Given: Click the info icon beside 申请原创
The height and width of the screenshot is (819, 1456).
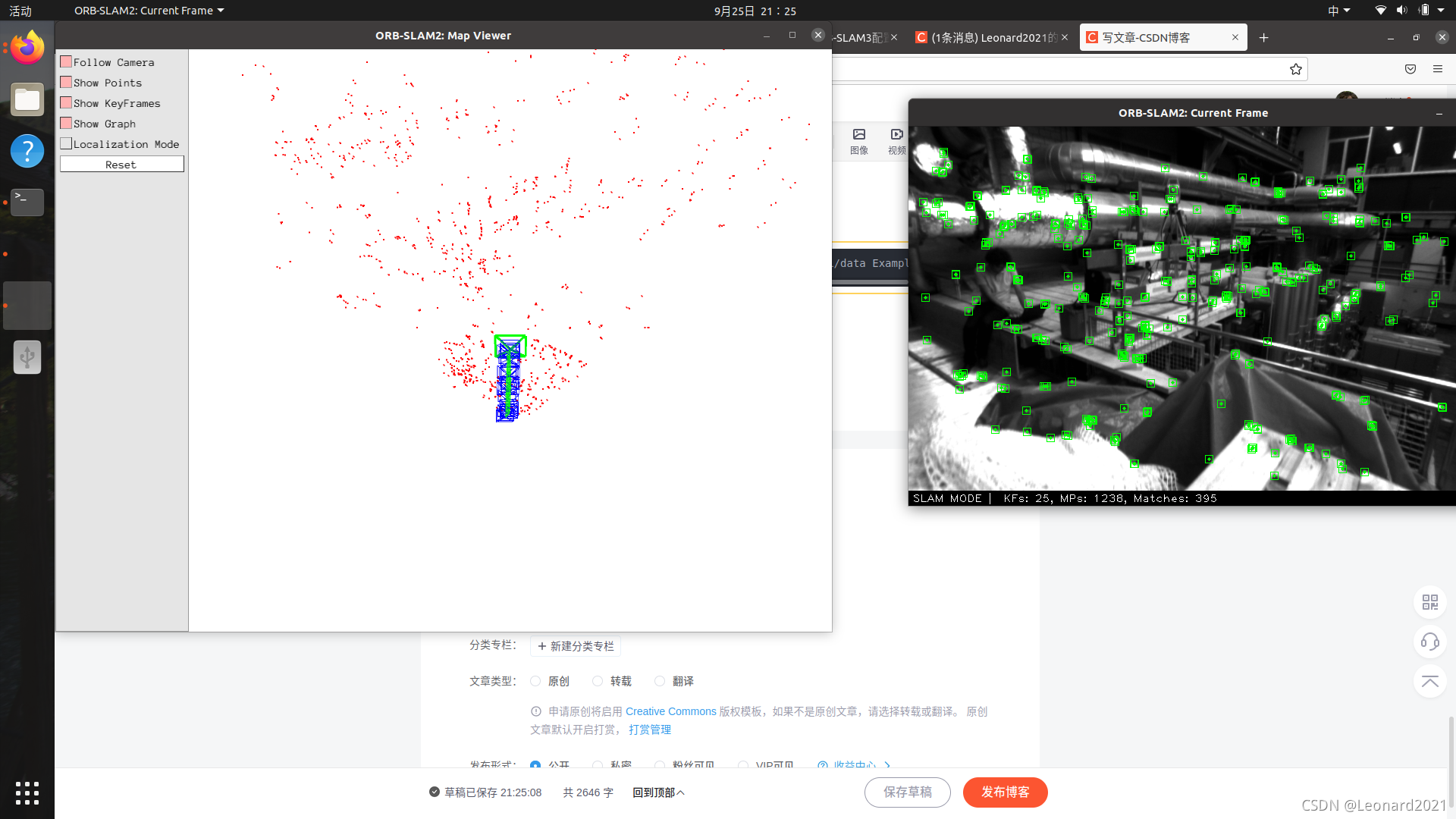Looking at the screenshot, I should (x=536, y=711).
